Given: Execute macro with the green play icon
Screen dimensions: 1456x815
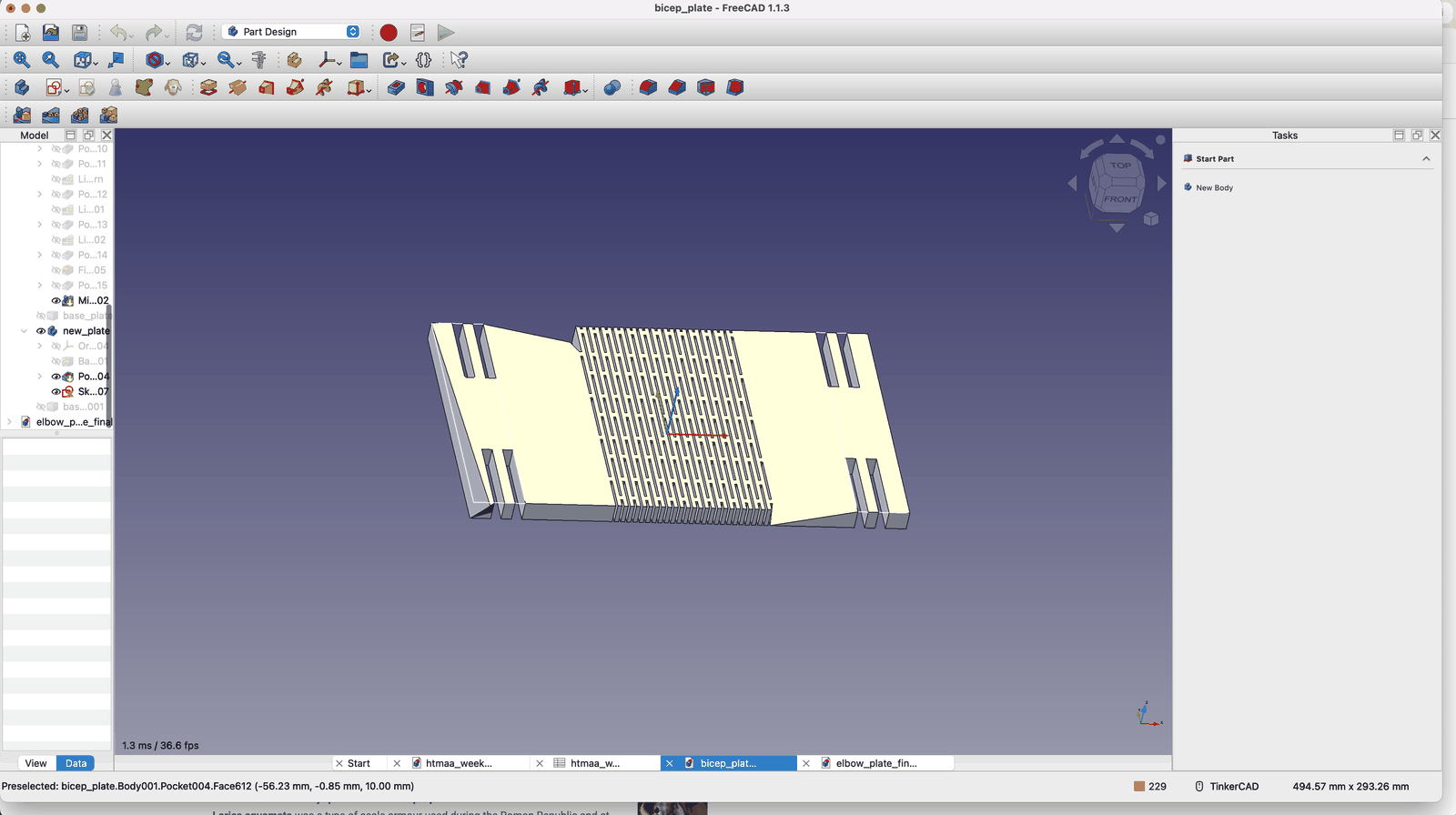Looking at the screenshot, I should click(446, 33).
